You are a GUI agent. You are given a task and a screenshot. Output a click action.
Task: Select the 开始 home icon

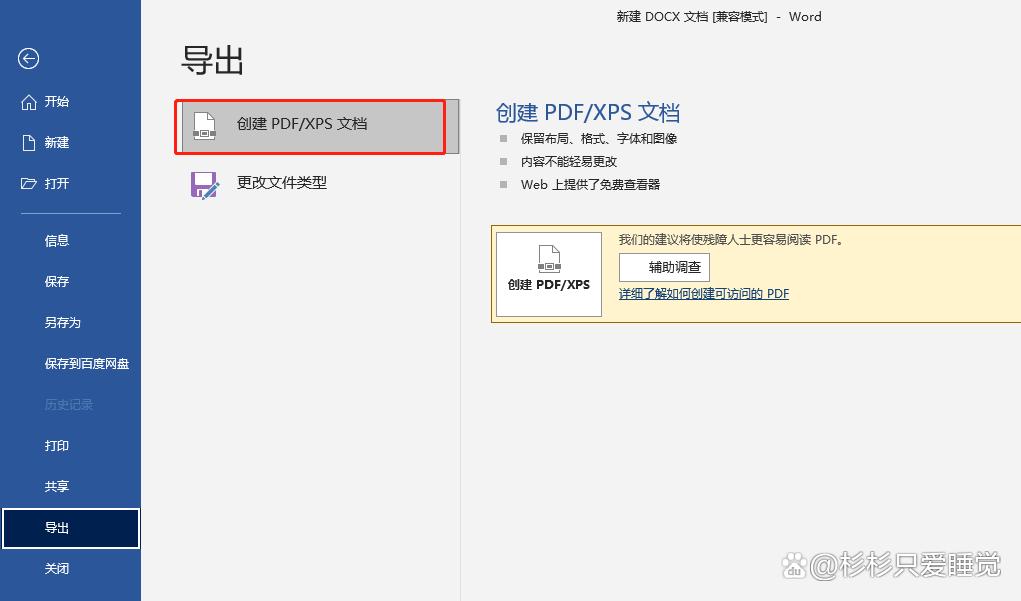pyautogui.click(x=30, y=101)
